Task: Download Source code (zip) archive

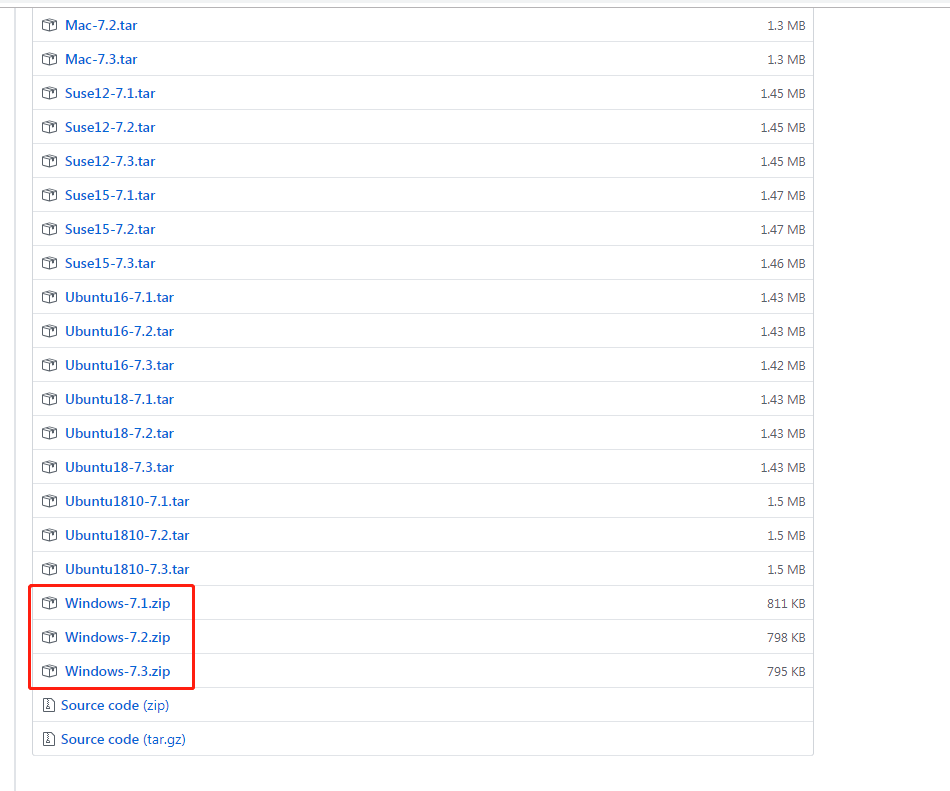Action: click(115, 705)
